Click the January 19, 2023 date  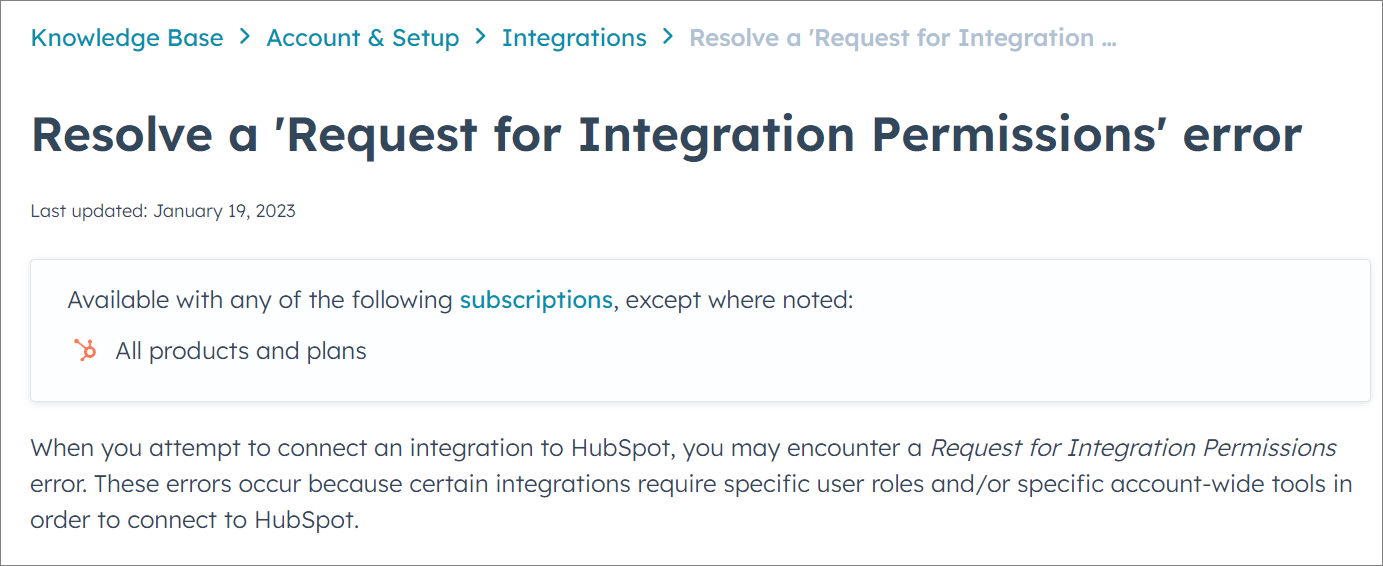224,211
